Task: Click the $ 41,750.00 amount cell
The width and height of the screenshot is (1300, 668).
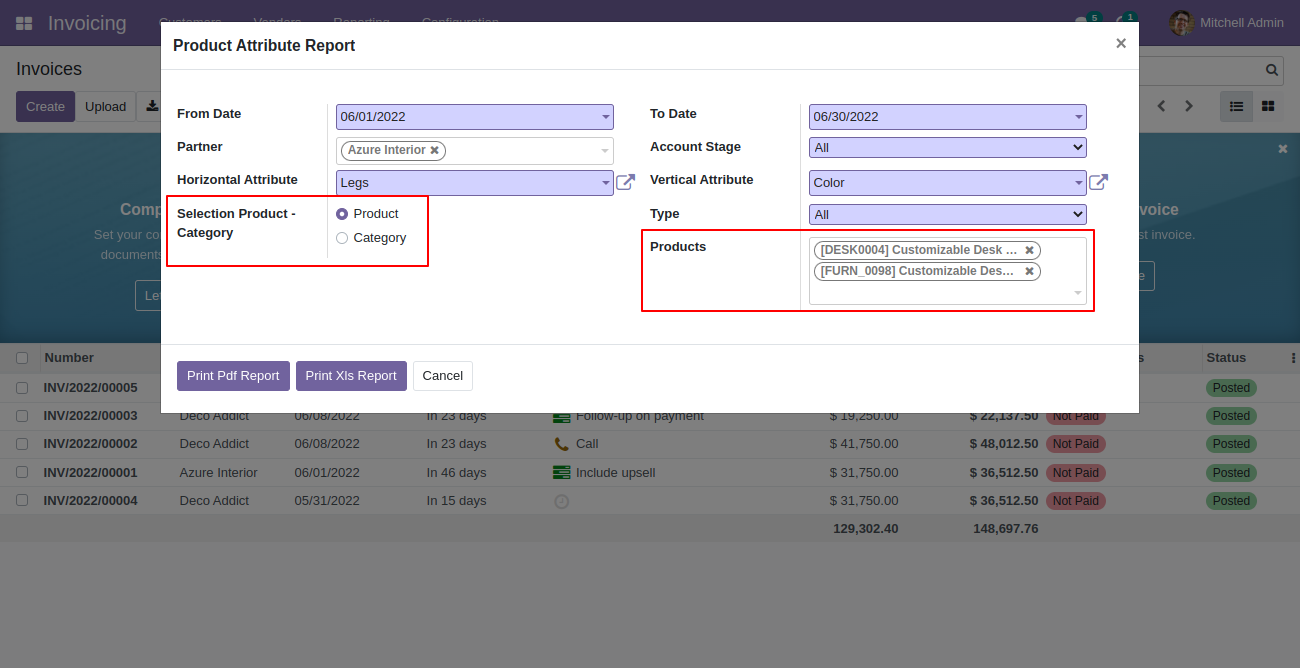Action: pyautogui.click(x=864, y=444)
